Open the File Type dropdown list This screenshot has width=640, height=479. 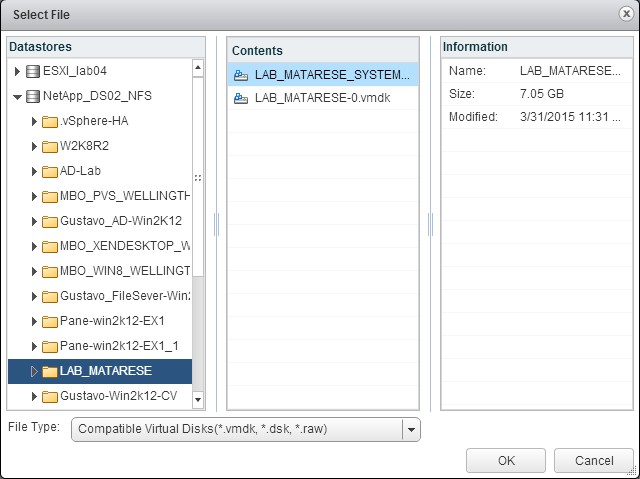pos(410,429)
